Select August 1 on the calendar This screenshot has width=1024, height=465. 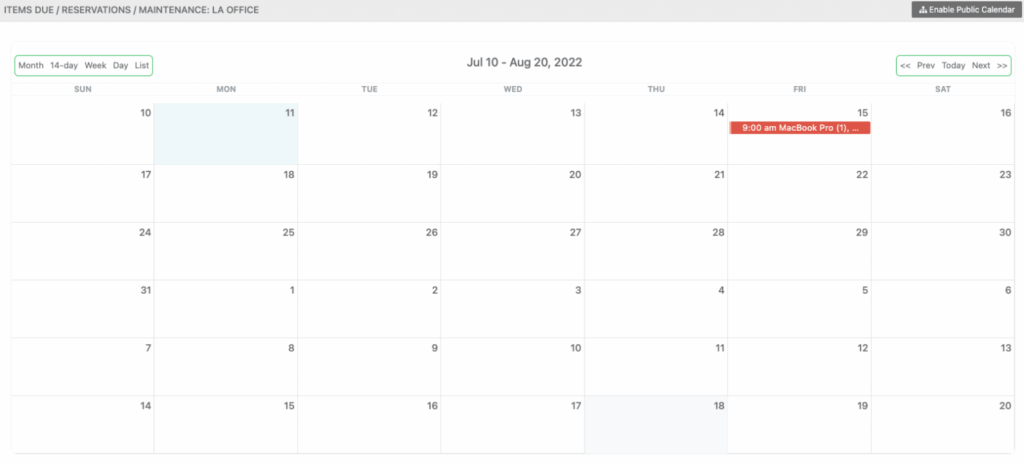point(226,308)
